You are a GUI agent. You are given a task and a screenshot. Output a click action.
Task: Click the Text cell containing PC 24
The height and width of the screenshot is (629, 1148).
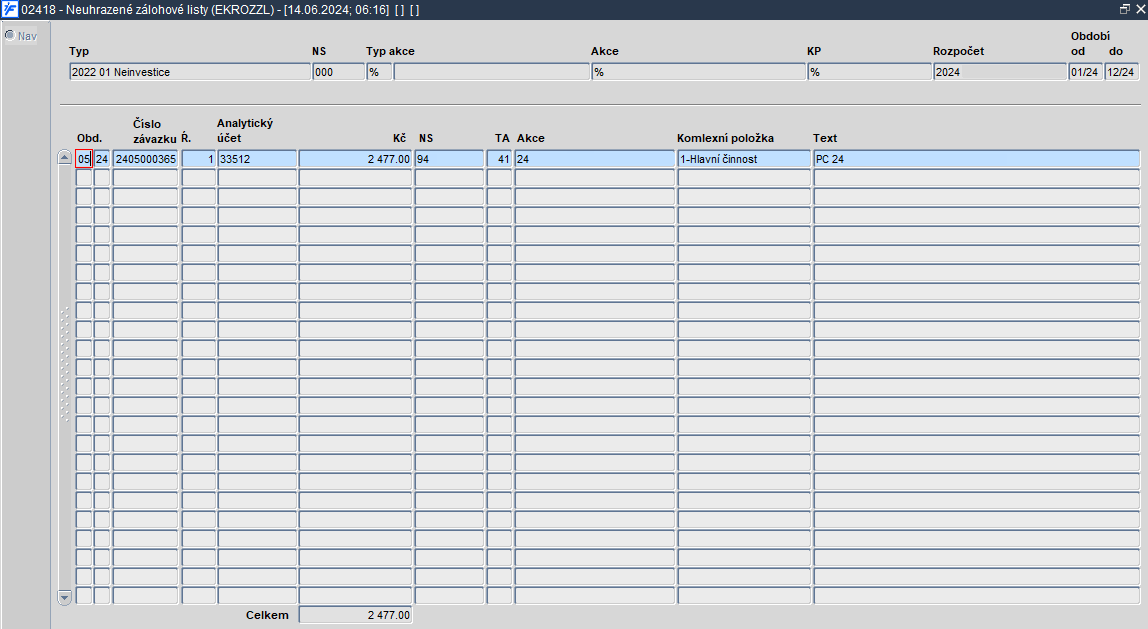977,159
